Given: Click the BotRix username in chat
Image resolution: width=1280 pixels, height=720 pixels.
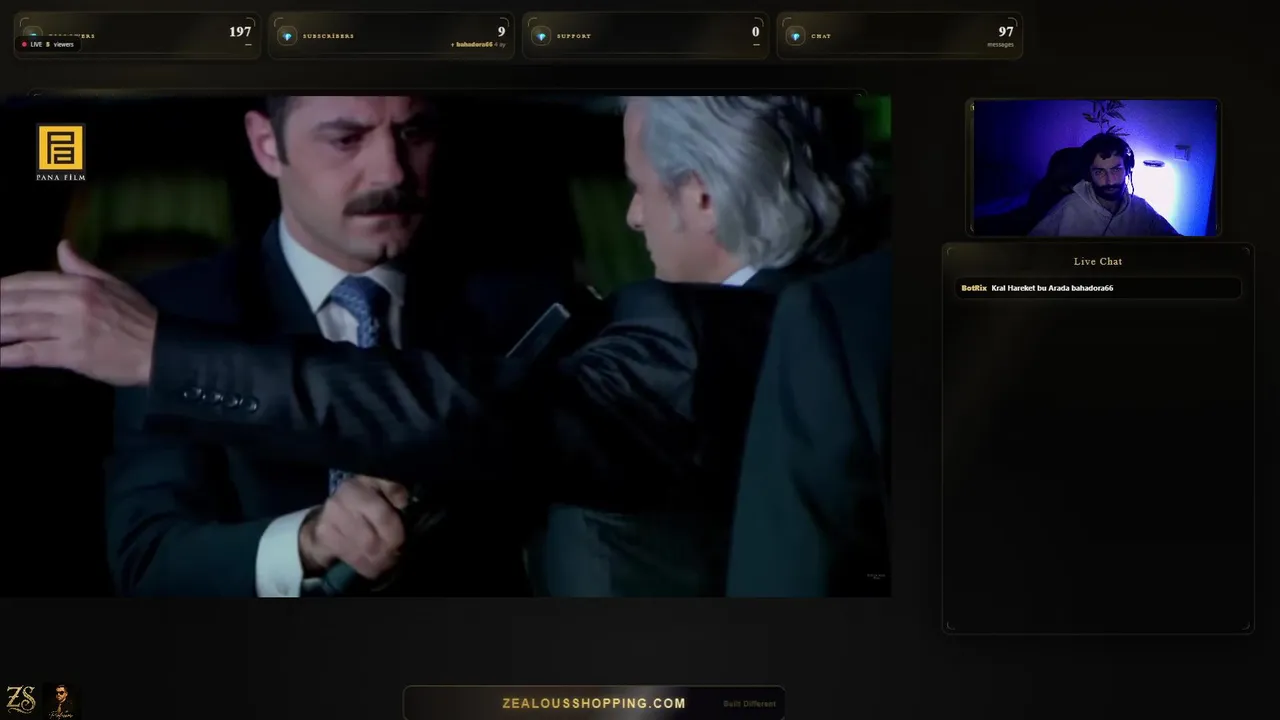Looking at the screenshot, I should (974, 288).
